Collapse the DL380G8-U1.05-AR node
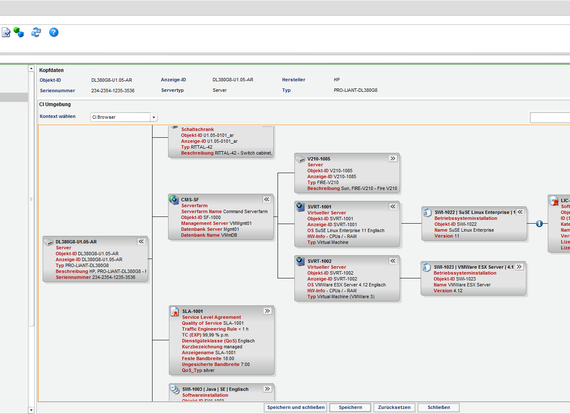This screenshot has width=570, height=414. (x=141, y=241)
